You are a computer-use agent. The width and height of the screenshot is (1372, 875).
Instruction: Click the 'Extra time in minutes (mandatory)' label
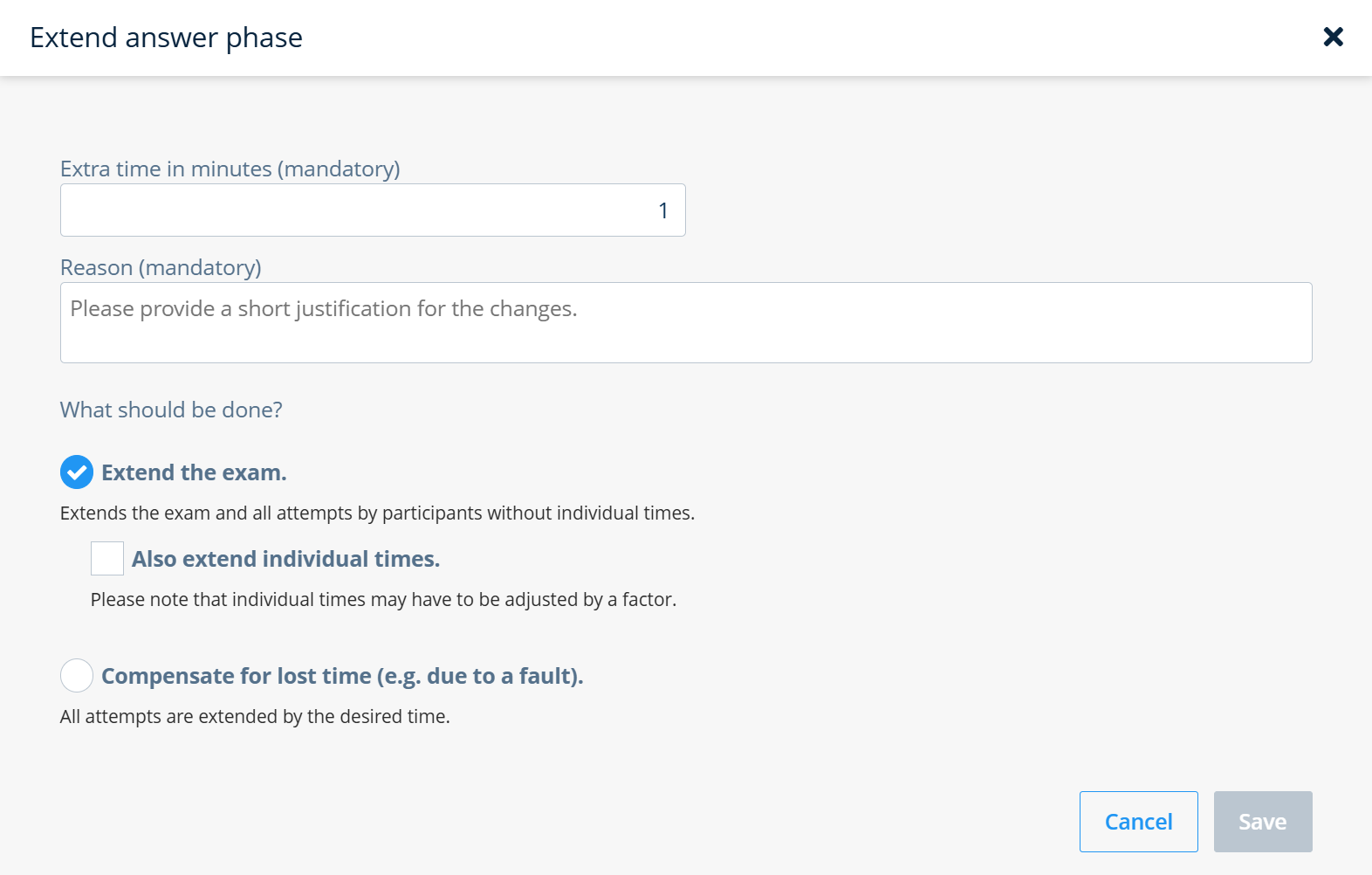(230, 169)
